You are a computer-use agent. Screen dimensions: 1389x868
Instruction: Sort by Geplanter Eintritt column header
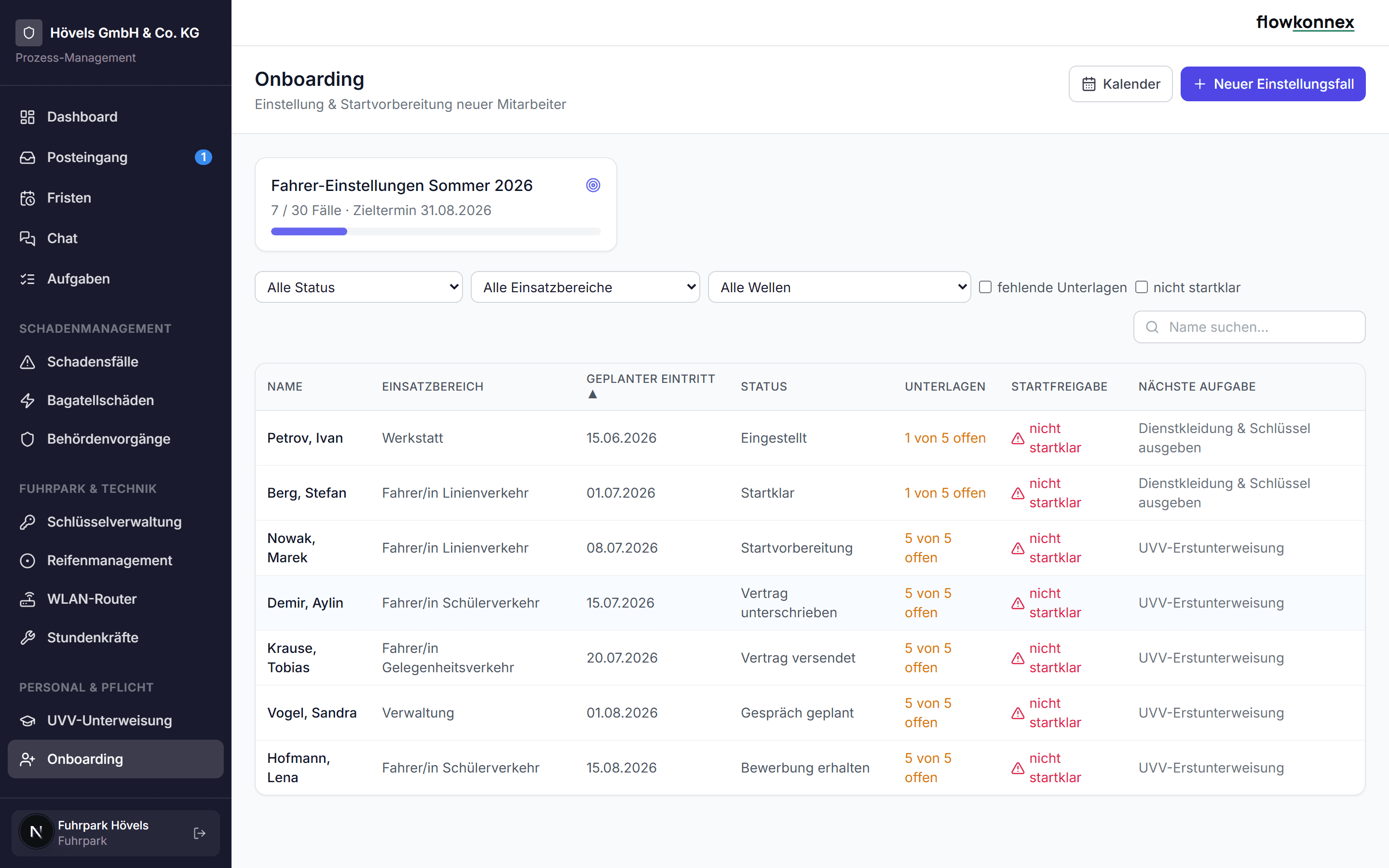650,386
